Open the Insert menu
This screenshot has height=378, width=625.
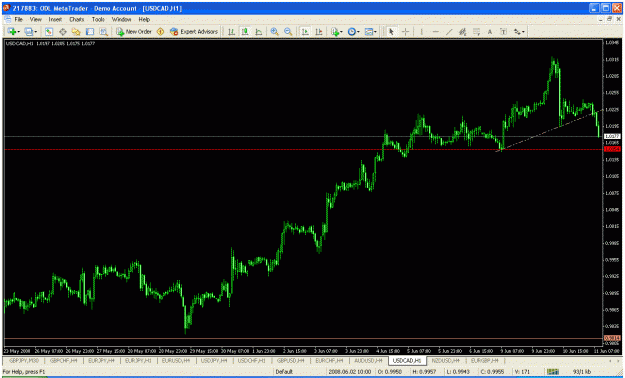(x=55, y=19)
